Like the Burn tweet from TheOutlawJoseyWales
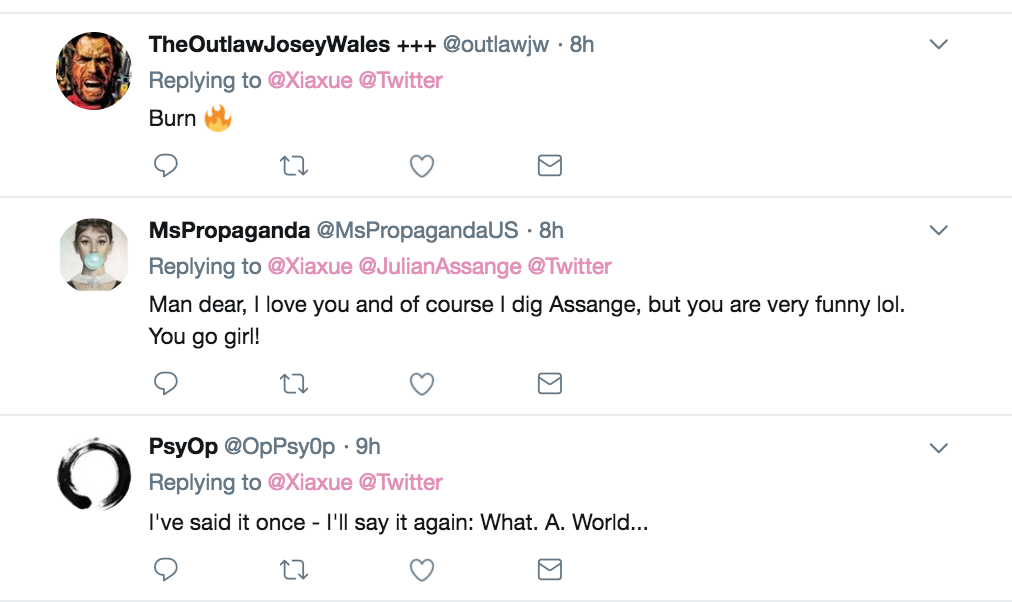 [x=422, y=166]
